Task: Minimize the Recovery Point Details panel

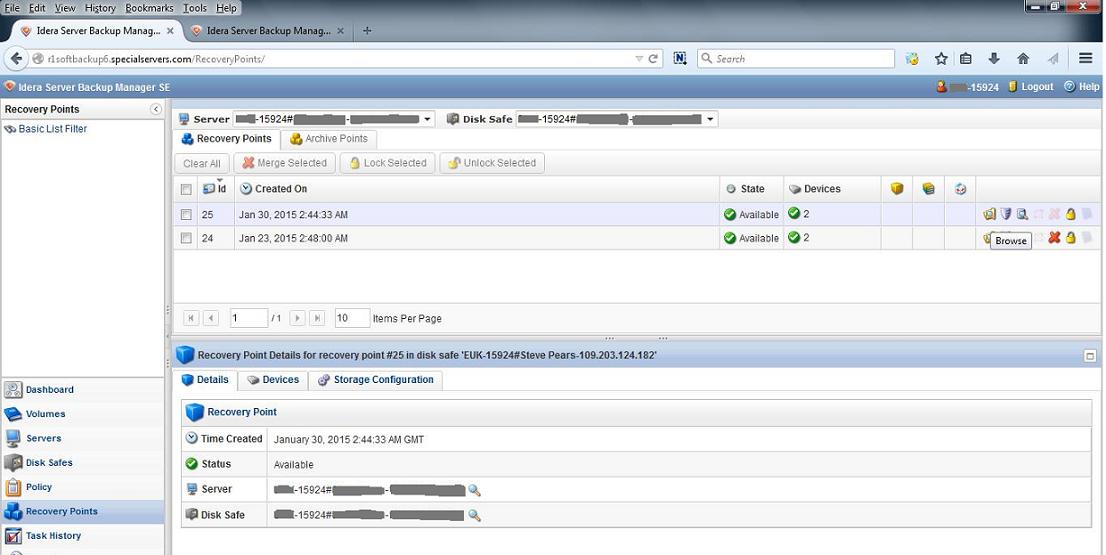Action: point(1090,356)
